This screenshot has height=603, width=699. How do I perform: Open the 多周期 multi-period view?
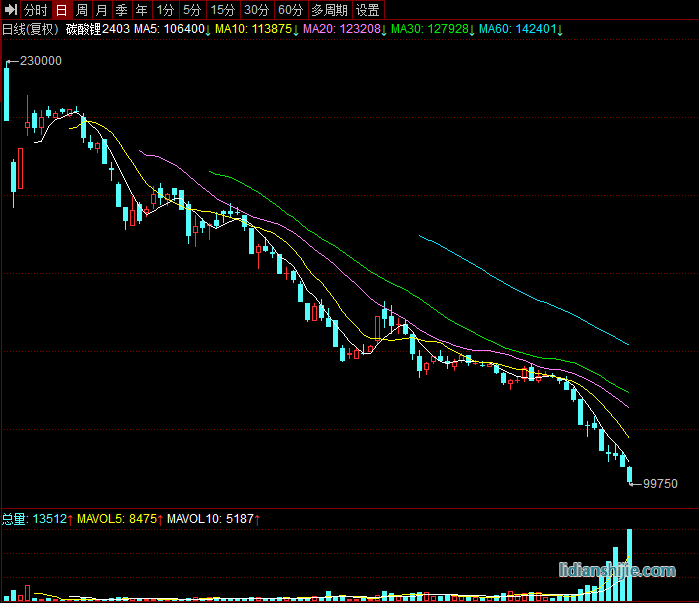coord(329,10)
